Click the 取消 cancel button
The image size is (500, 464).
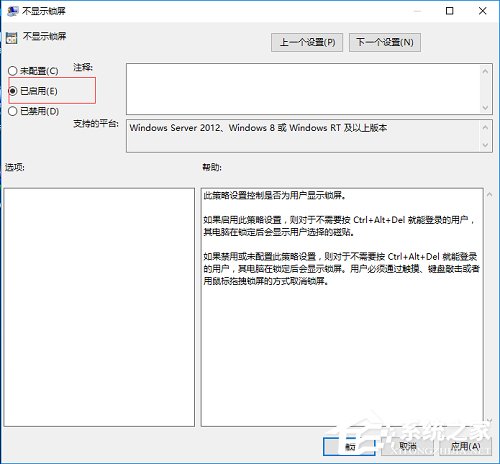407,446
